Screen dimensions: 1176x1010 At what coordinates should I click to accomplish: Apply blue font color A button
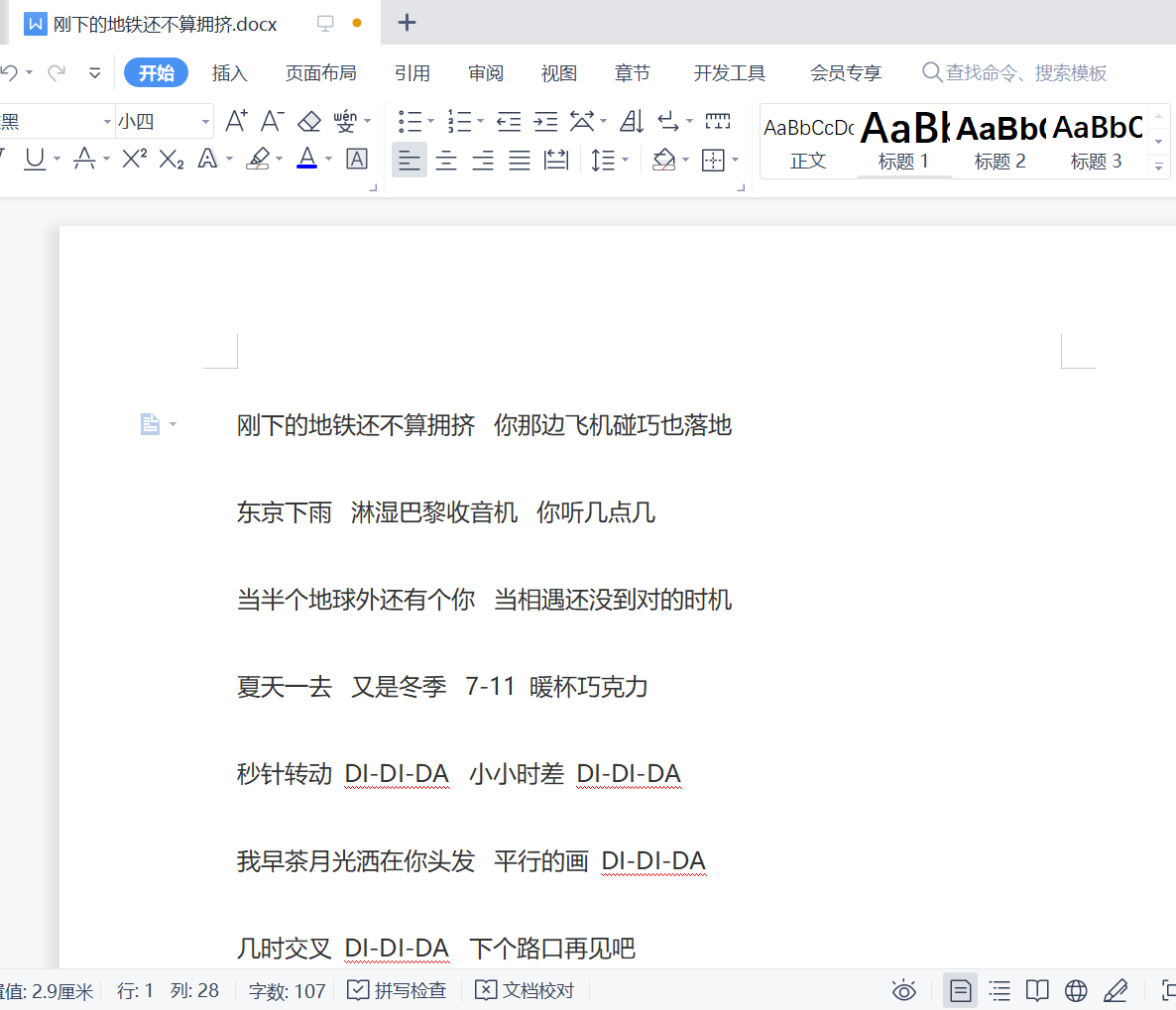(306, 159)
